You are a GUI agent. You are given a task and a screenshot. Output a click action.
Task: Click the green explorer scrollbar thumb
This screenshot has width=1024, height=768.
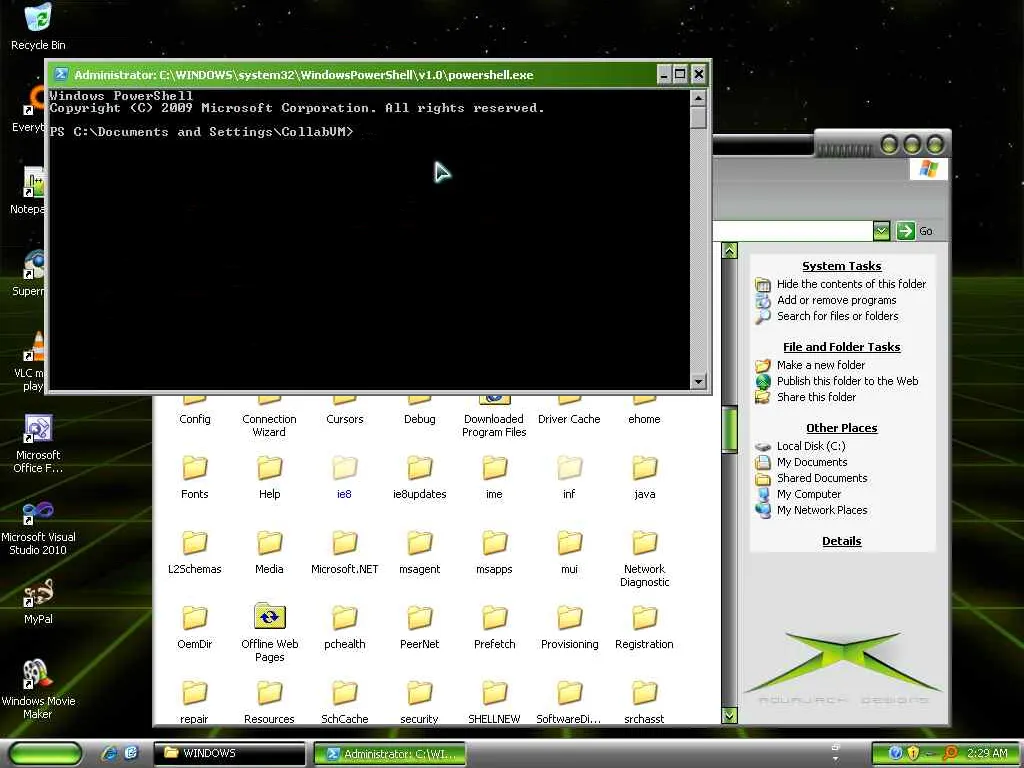click(729, 428)
